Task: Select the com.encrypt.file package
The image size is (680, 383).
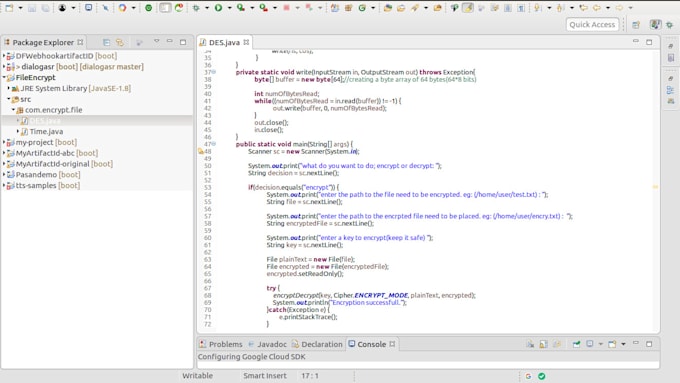Action: click(49, 110)
